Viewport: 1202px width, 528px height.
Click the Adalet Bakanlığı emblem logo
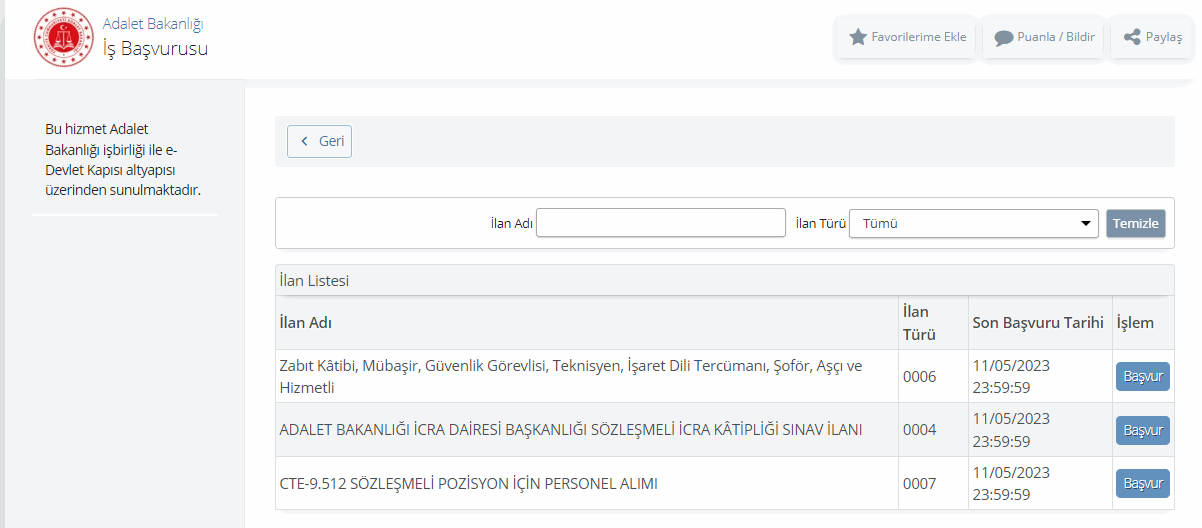point(64,37)
